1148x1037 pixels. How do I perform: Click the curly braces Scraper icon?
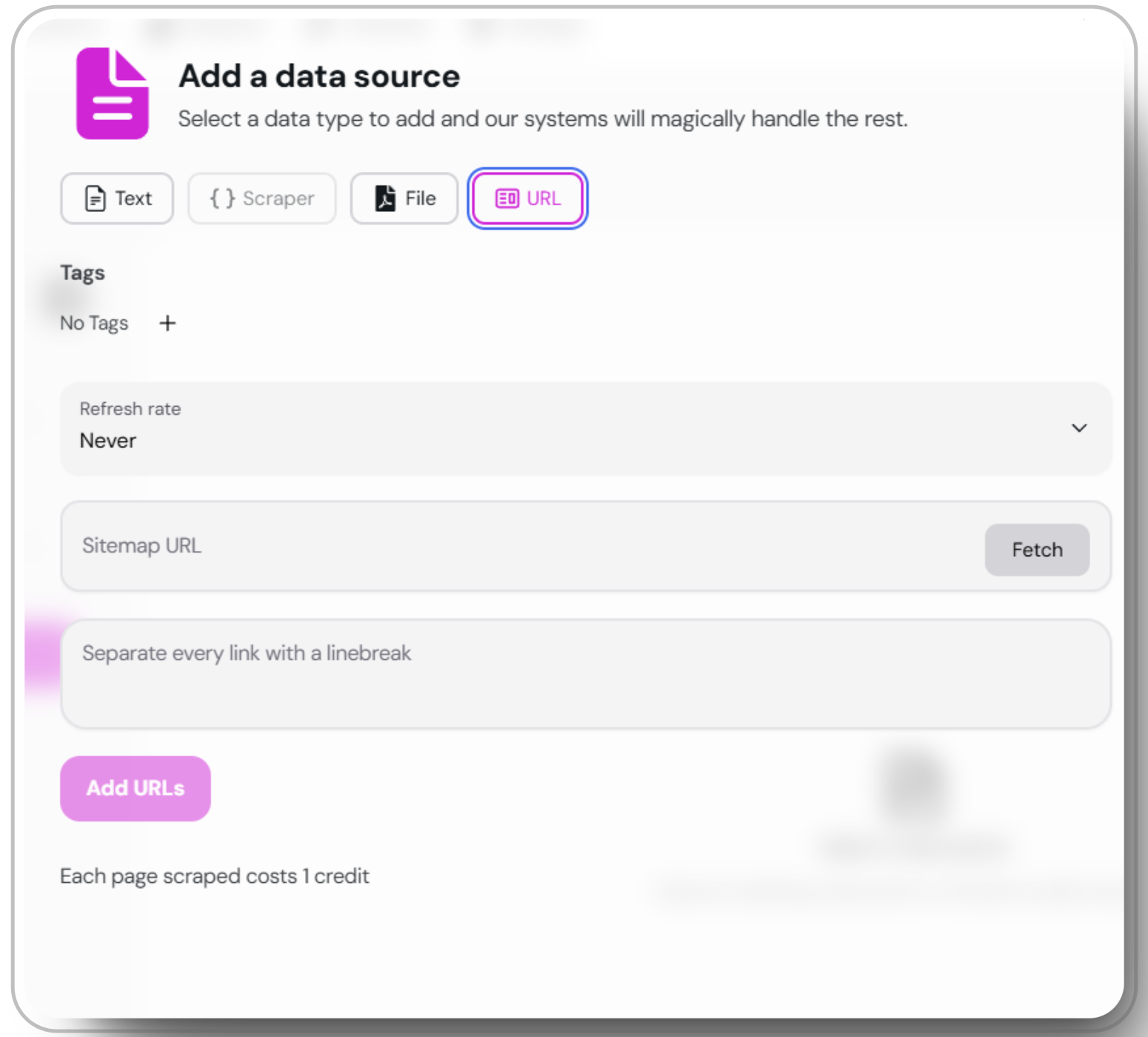click(x=222, y=198)
